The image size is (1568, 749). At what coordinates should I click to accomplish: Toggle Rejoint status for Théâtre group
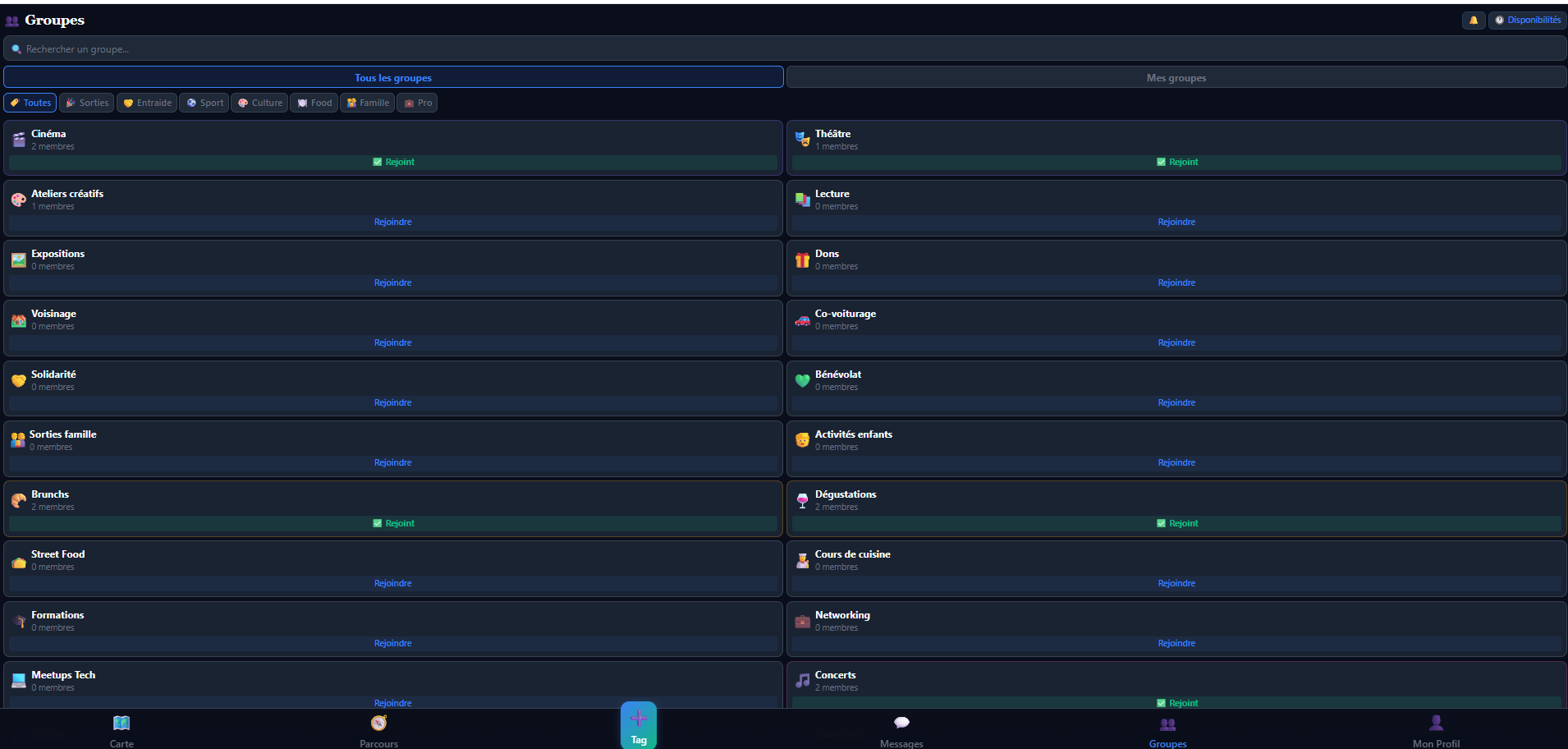[x=1176, y=163]
